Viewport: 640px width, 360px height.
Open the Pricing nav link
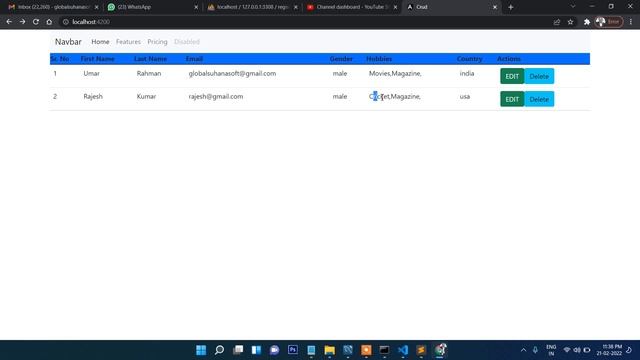tap(157, 42)
